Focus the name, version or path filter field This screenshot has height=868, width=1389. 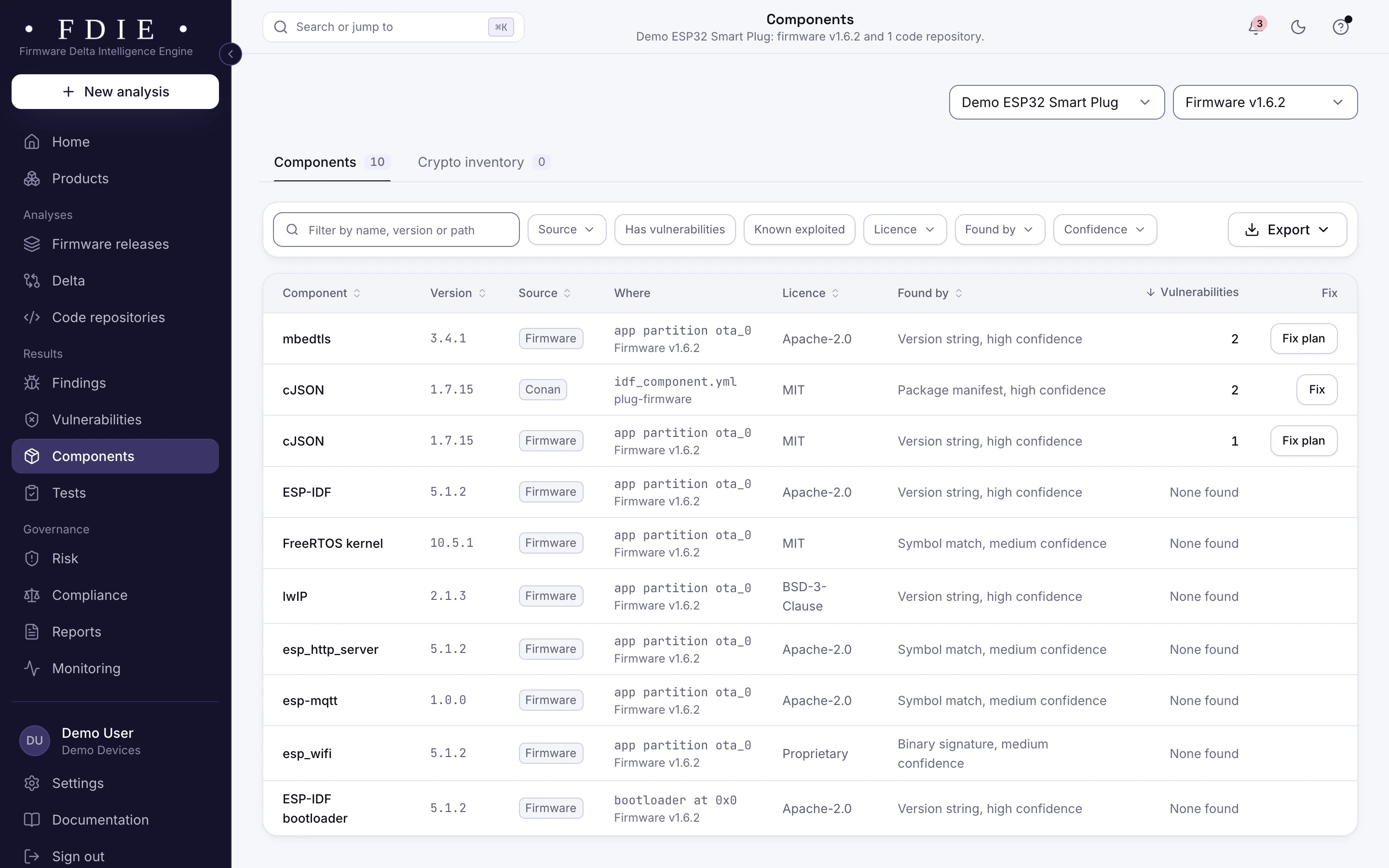396,230
